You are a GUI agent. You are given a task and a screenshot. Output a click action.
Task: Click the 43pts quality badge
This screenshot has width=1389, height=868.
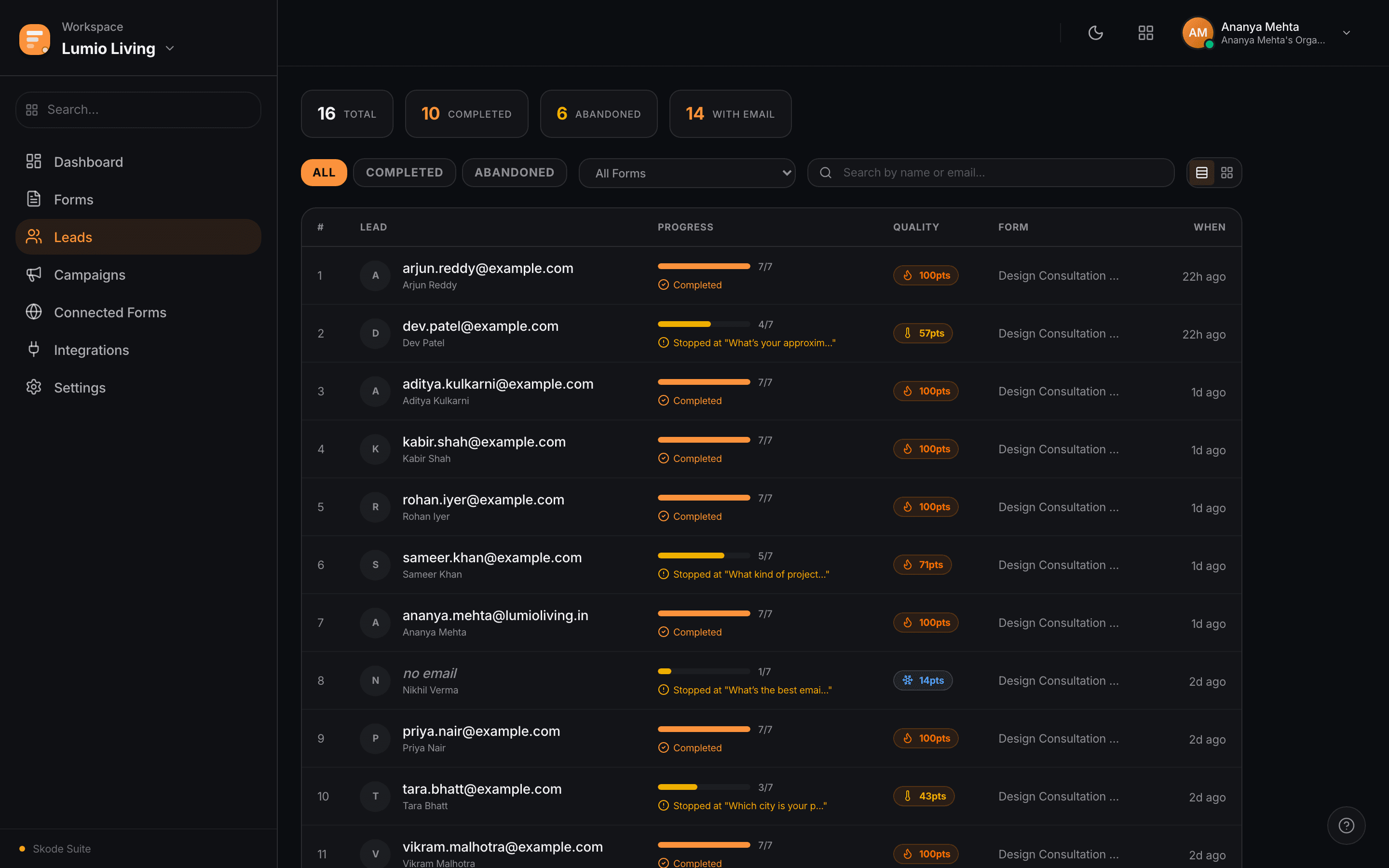[x=924, y=796]
